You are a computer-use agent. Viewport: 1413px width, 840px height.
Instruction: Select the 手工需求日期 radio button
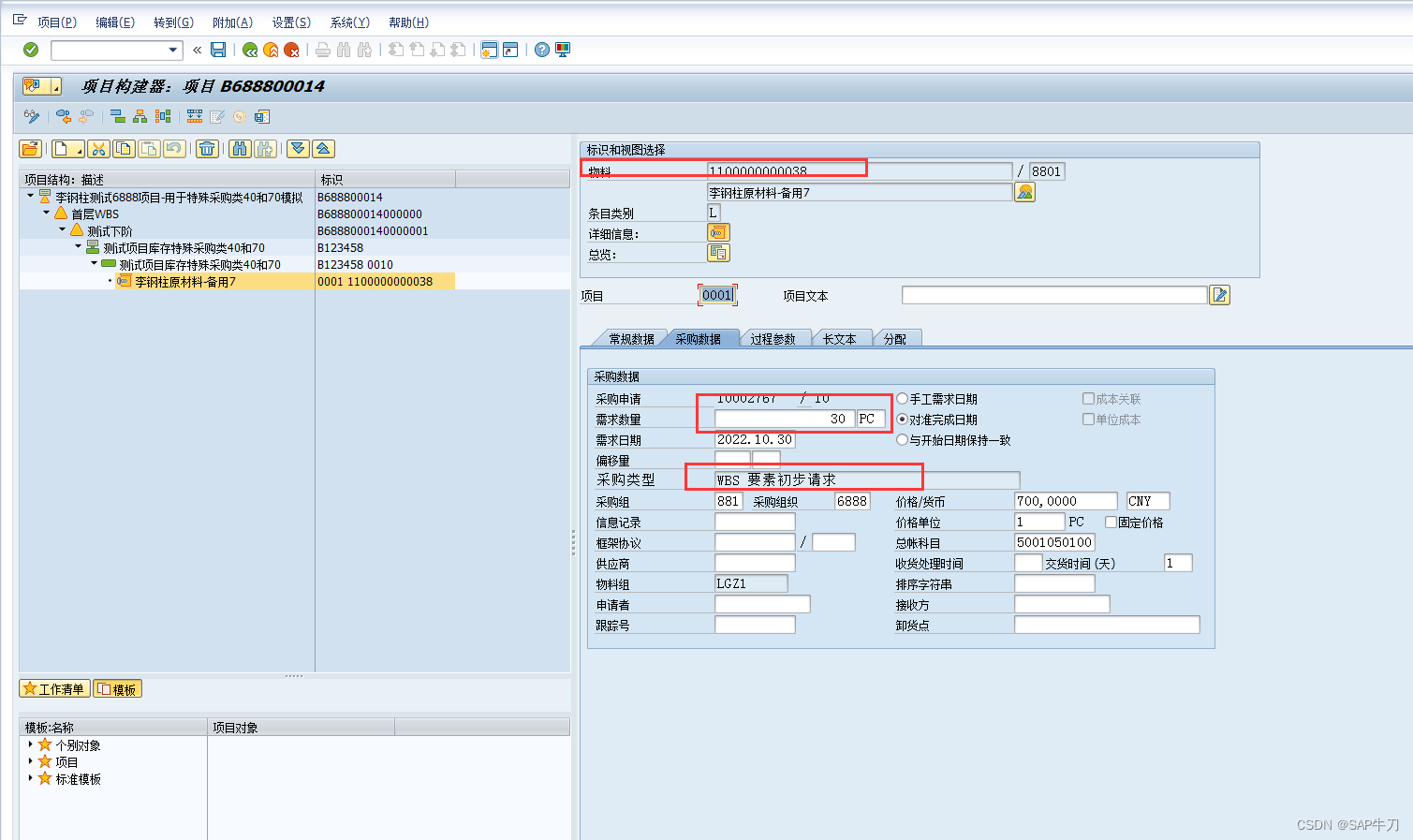click(x=903, y=399)
